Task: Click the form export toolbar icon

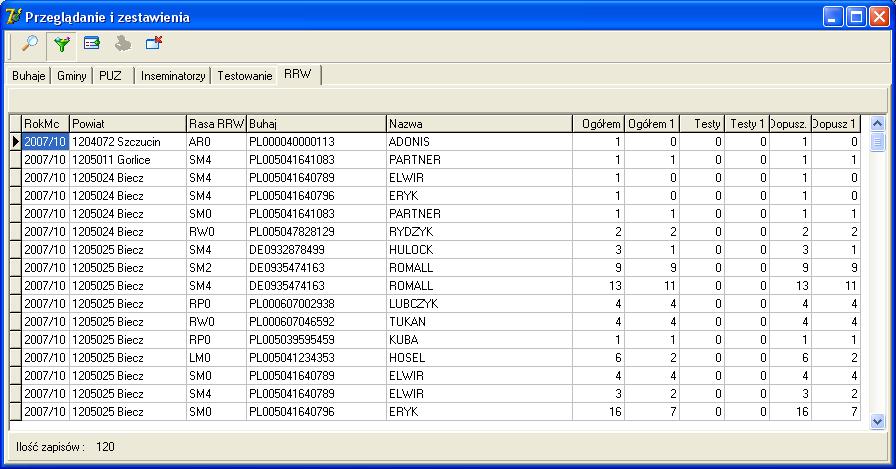Action: (91, 43)
